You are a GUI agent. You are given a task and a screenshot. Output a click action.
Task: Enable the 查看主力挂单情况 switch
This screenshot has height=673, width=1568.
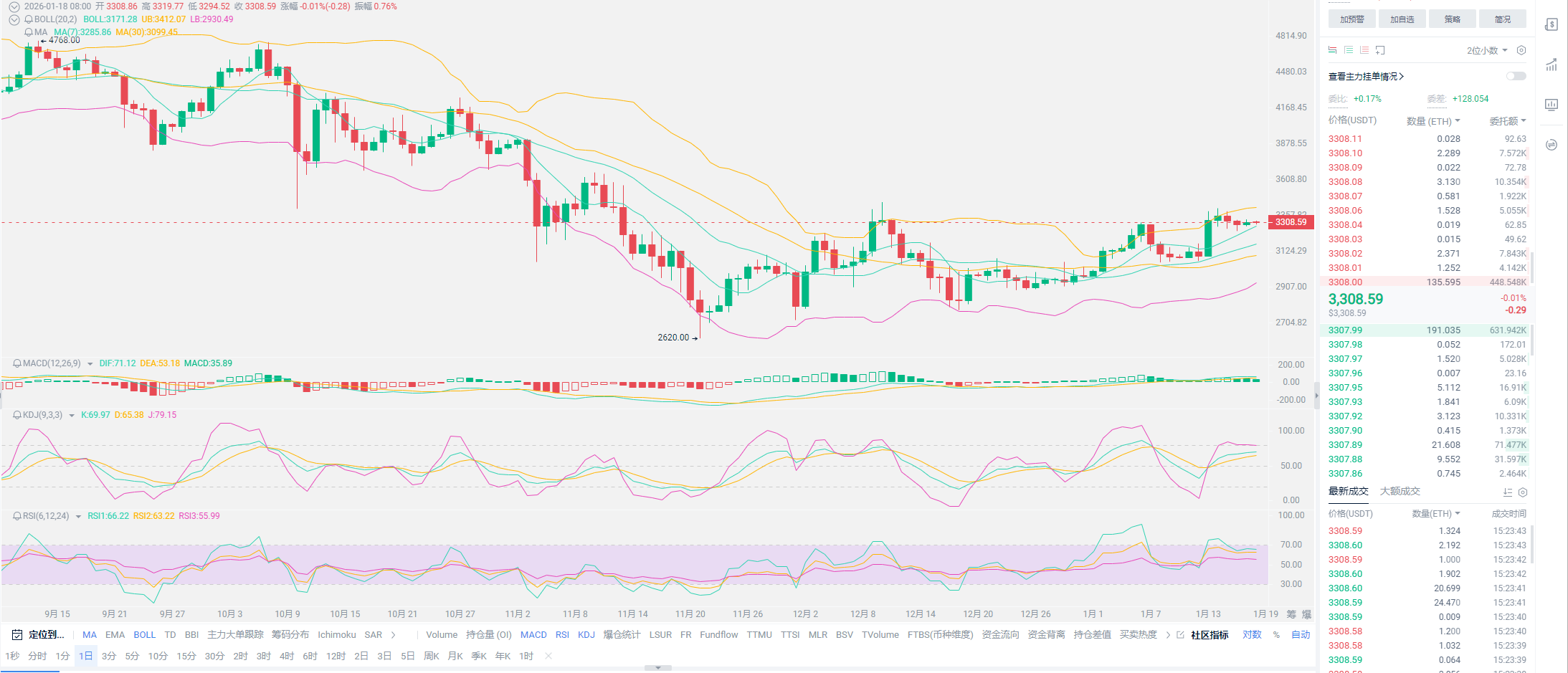[1516, 76]
